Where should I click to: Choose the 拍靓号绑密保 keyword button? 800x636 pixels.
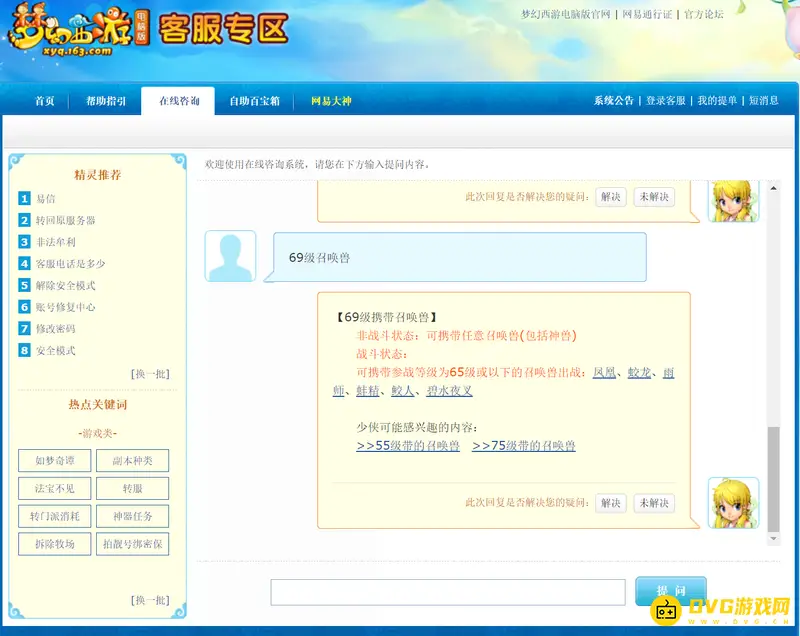point(133,544)
